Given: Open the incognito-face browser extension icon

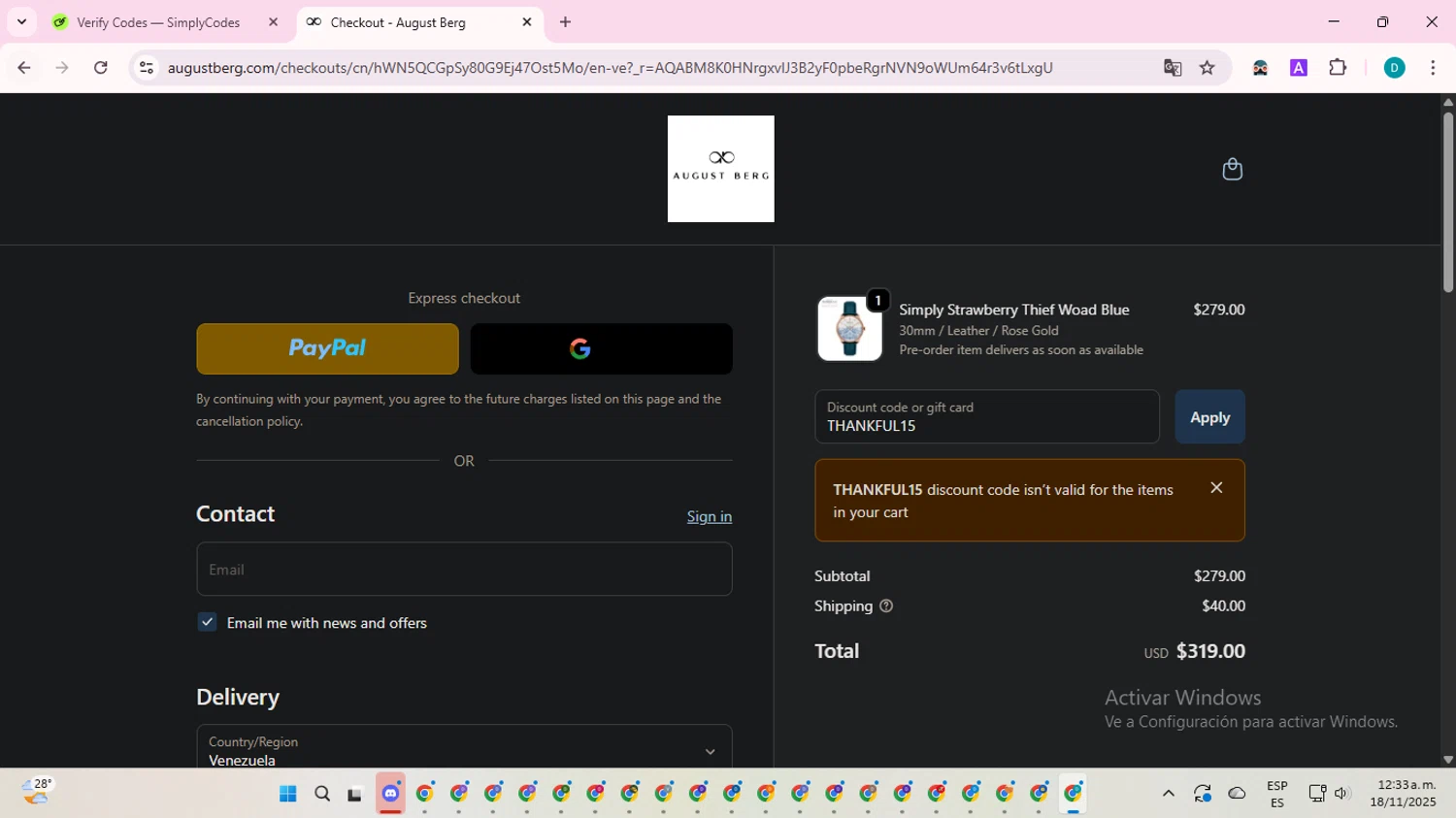Looking at the screenshot, I should pos(1260,68).
